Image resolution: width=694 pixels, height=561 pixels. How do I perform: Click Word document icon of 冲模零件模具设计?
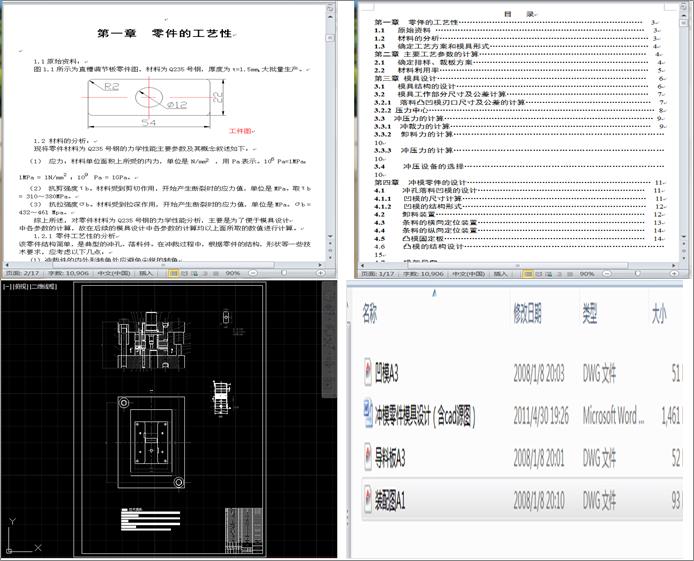pos(368,414)
